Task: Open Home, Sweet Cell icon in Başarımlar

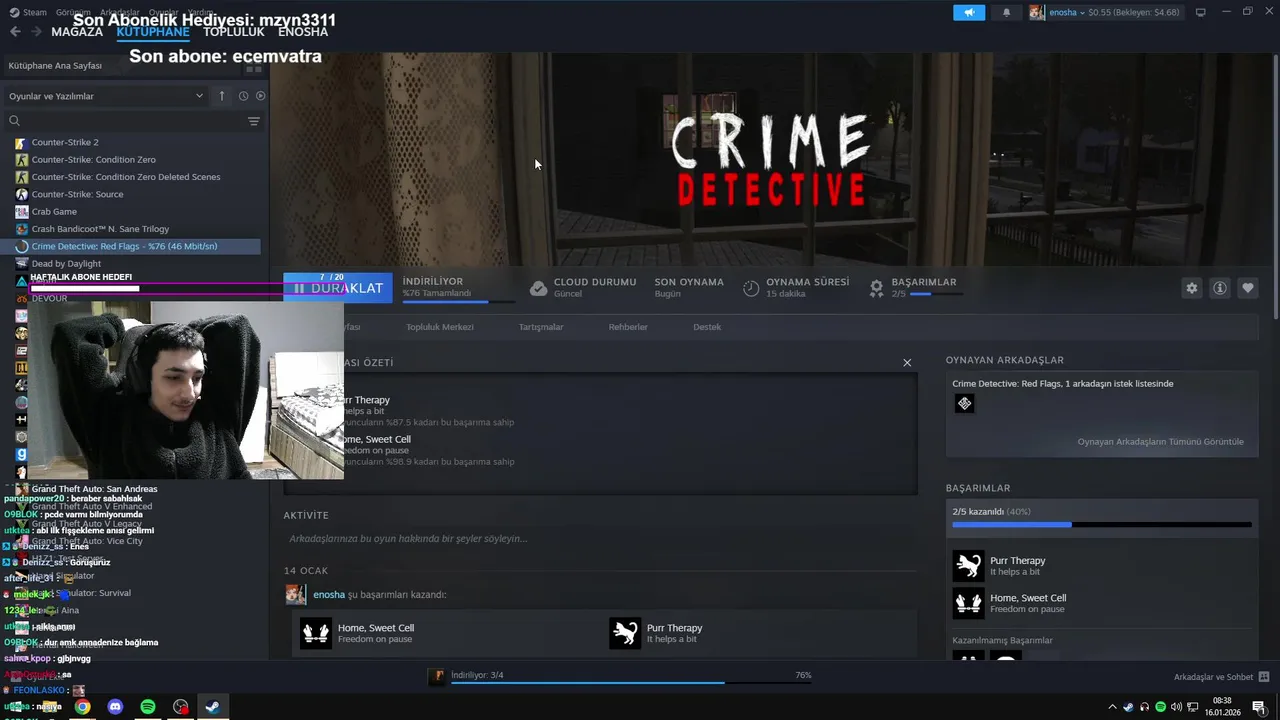Action: [968, 603]
